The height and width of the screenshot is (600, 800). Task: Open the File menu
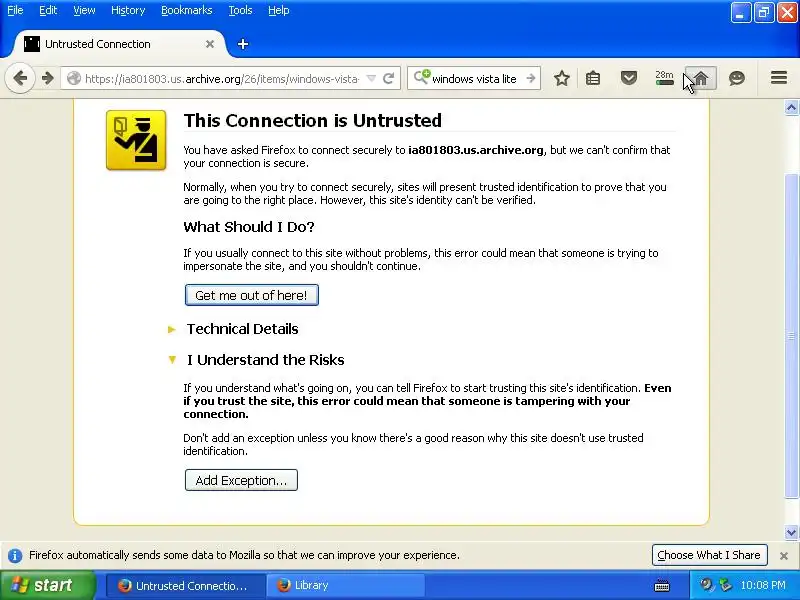point(15,10)
